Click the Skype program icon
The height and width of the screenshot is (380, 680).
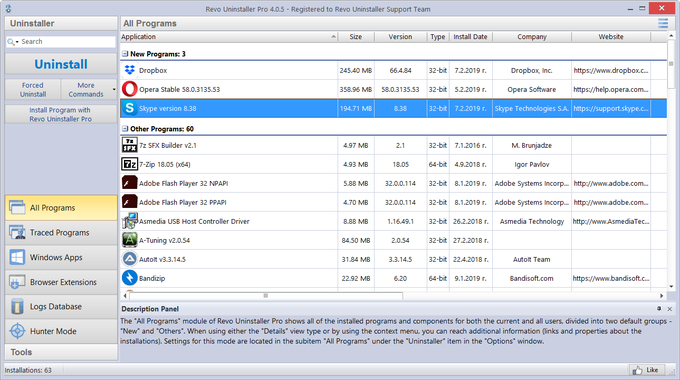129,108
